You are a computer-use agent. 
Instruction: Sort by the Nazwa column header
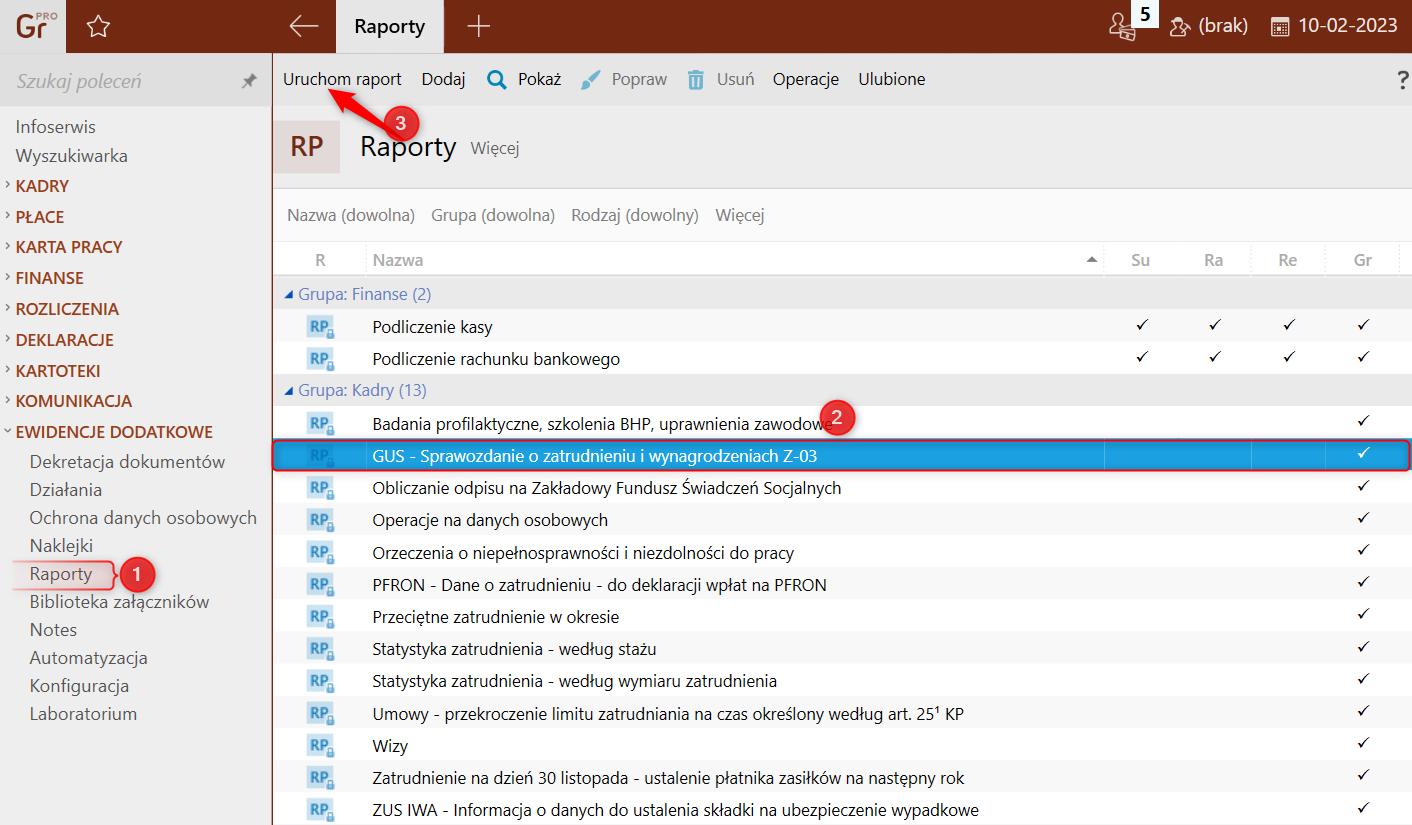[x=734, y=260]
